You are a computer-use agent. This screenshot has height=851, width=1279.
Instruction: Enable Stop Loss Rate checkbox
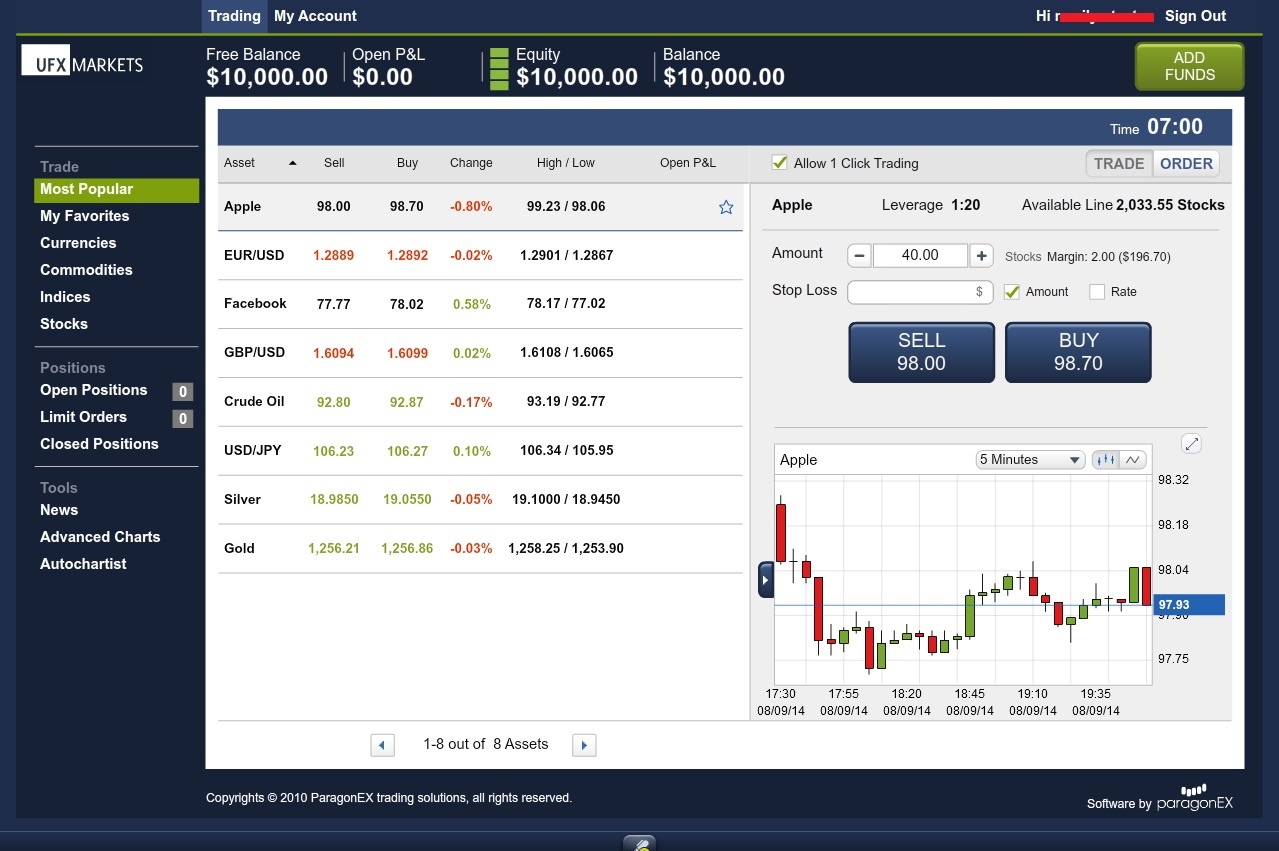click(x=1097, y=292)
